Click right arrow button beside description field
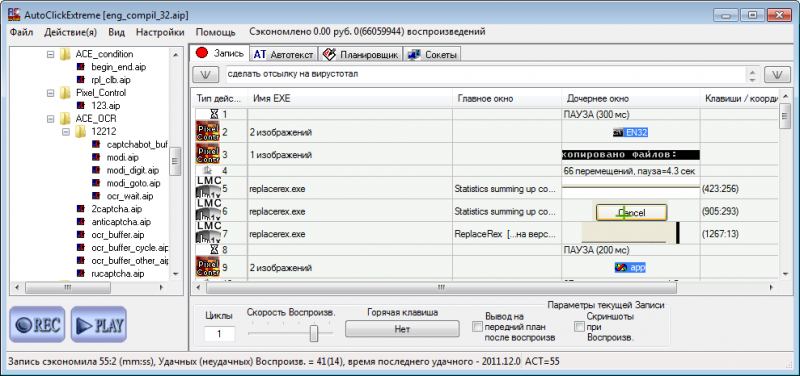Viewport: 800px width, 376px height. (x=777, y=74)
